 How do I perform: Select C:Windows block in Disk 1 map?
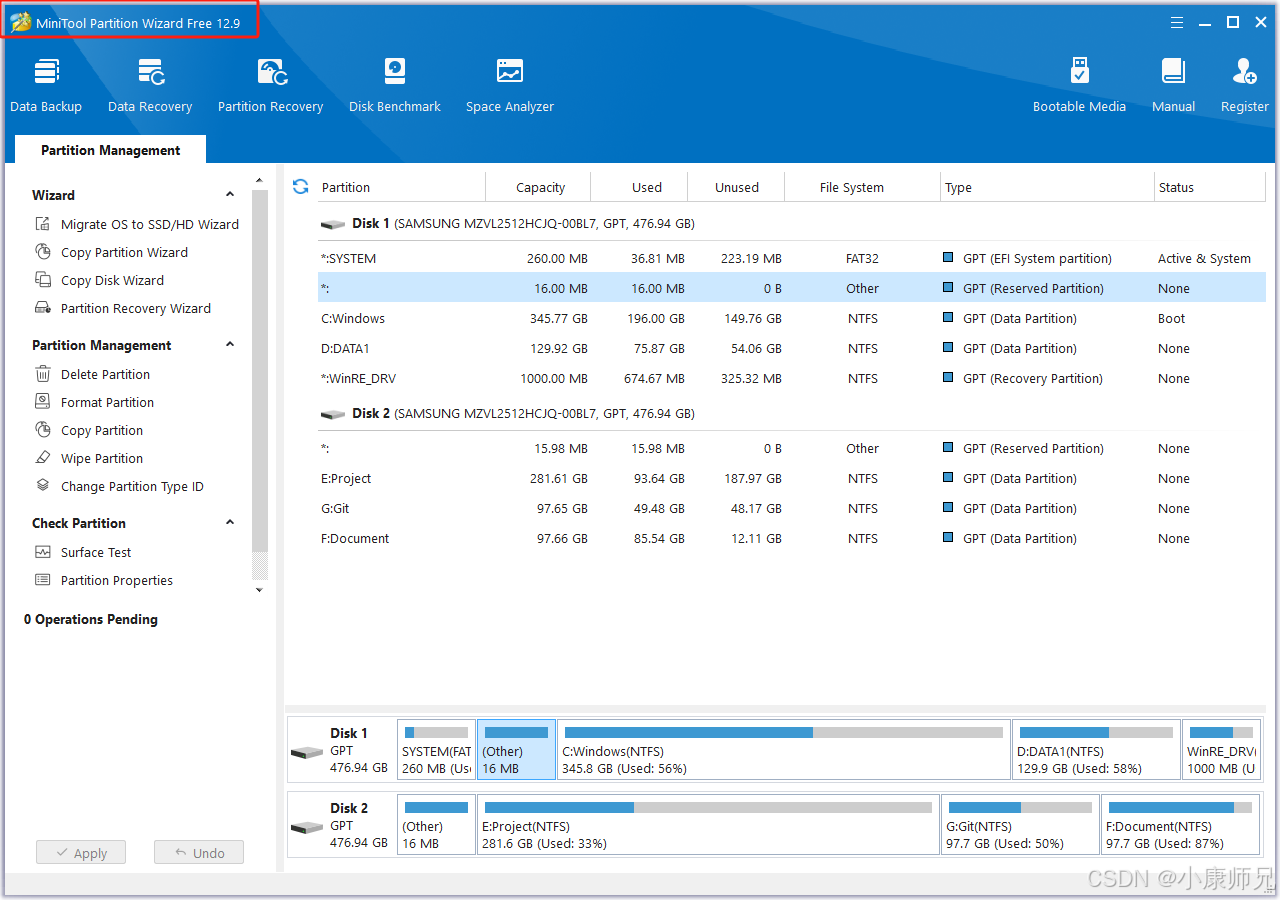click(x=784, y=749)
